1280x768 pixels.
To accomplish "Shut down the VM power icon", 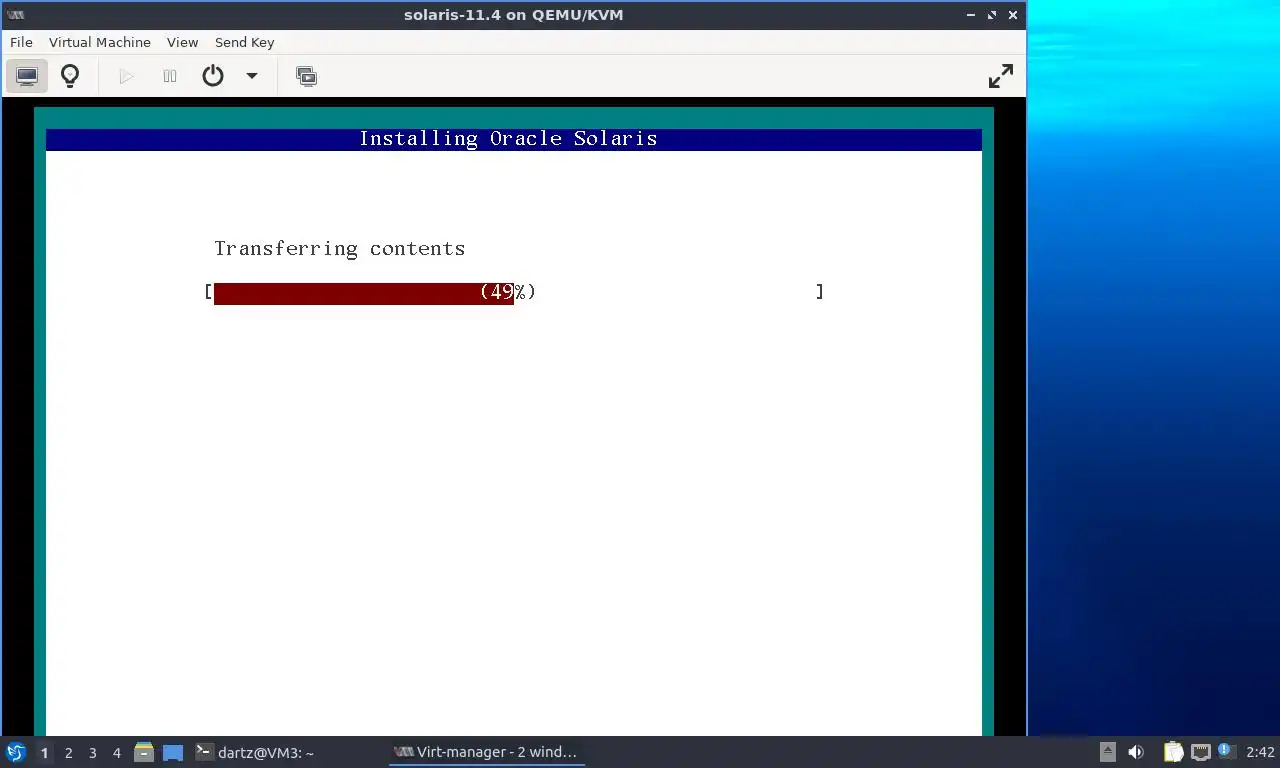I will 213,76.
